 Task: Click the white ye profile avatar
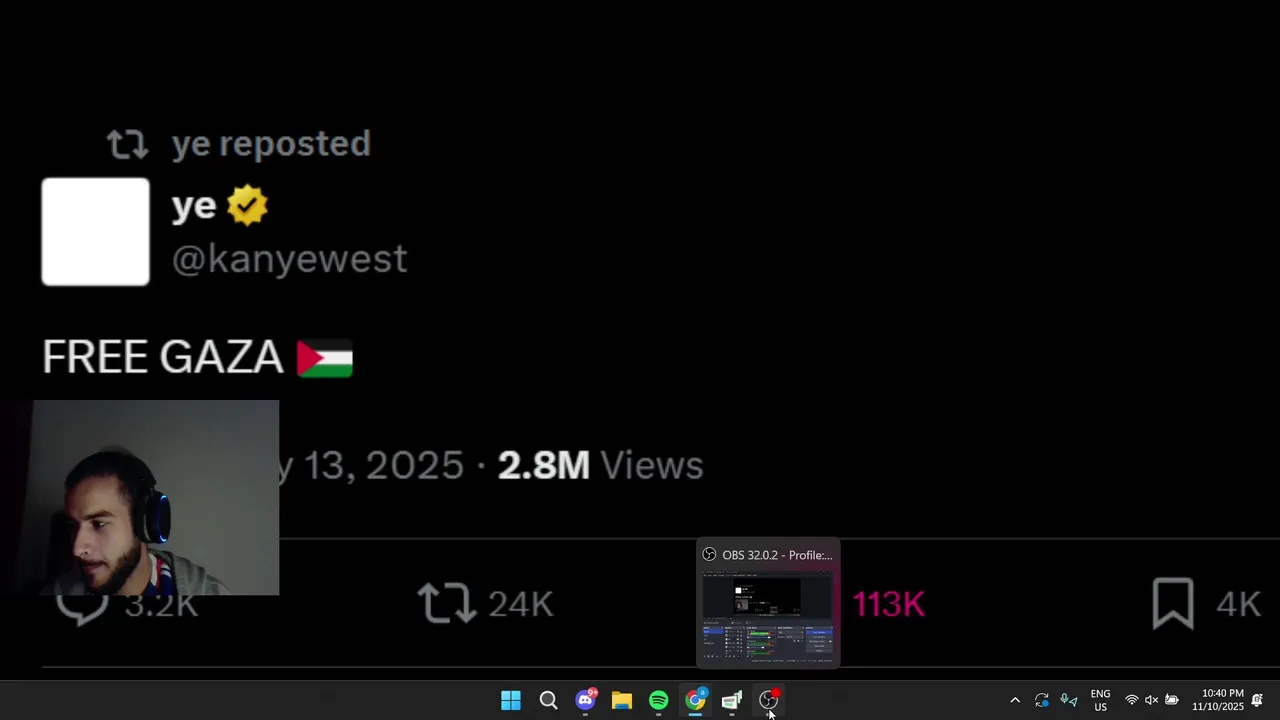95,232
